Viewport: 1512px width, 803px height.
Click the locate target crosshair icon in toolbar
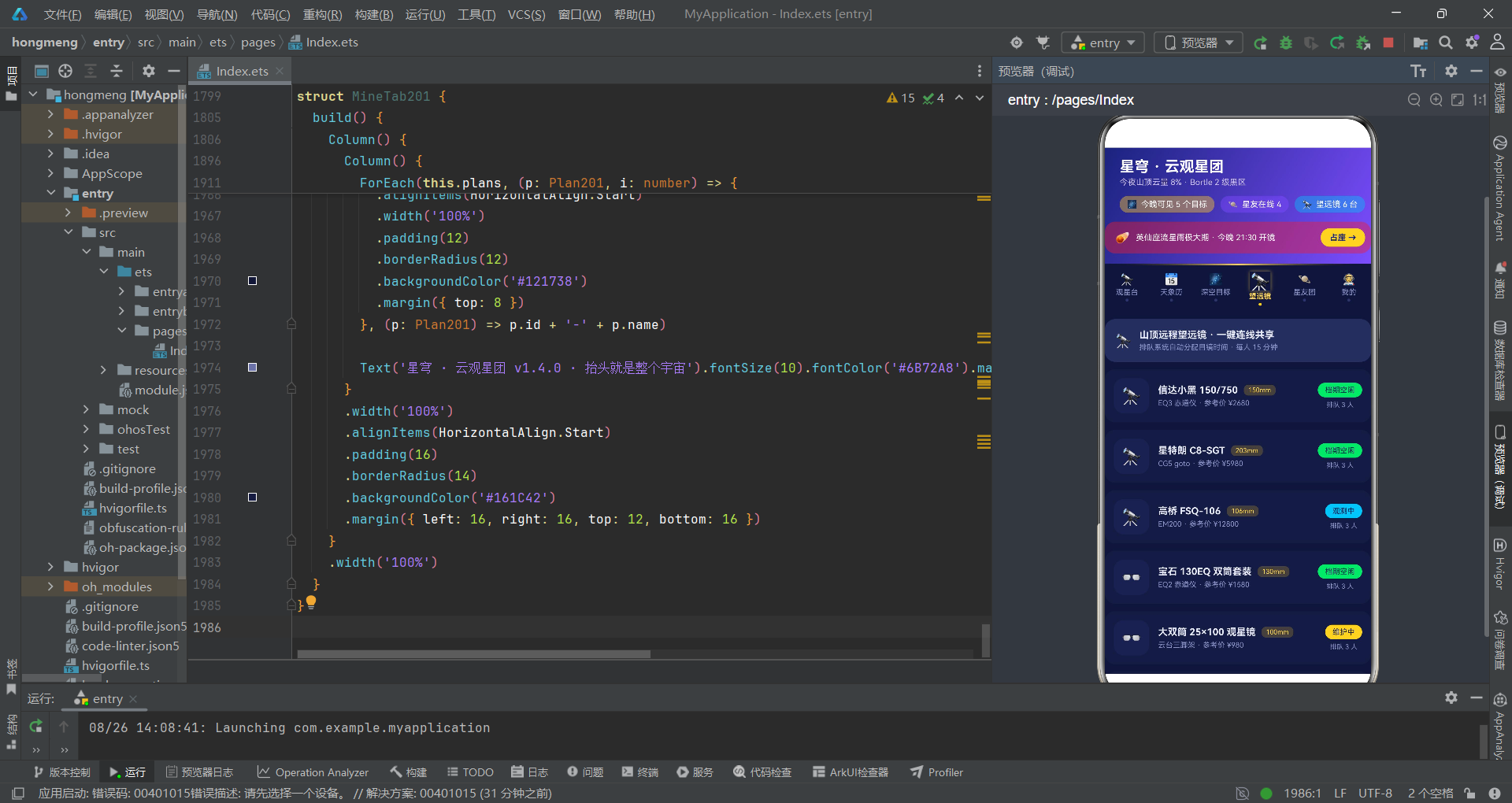click(1017, 43)
